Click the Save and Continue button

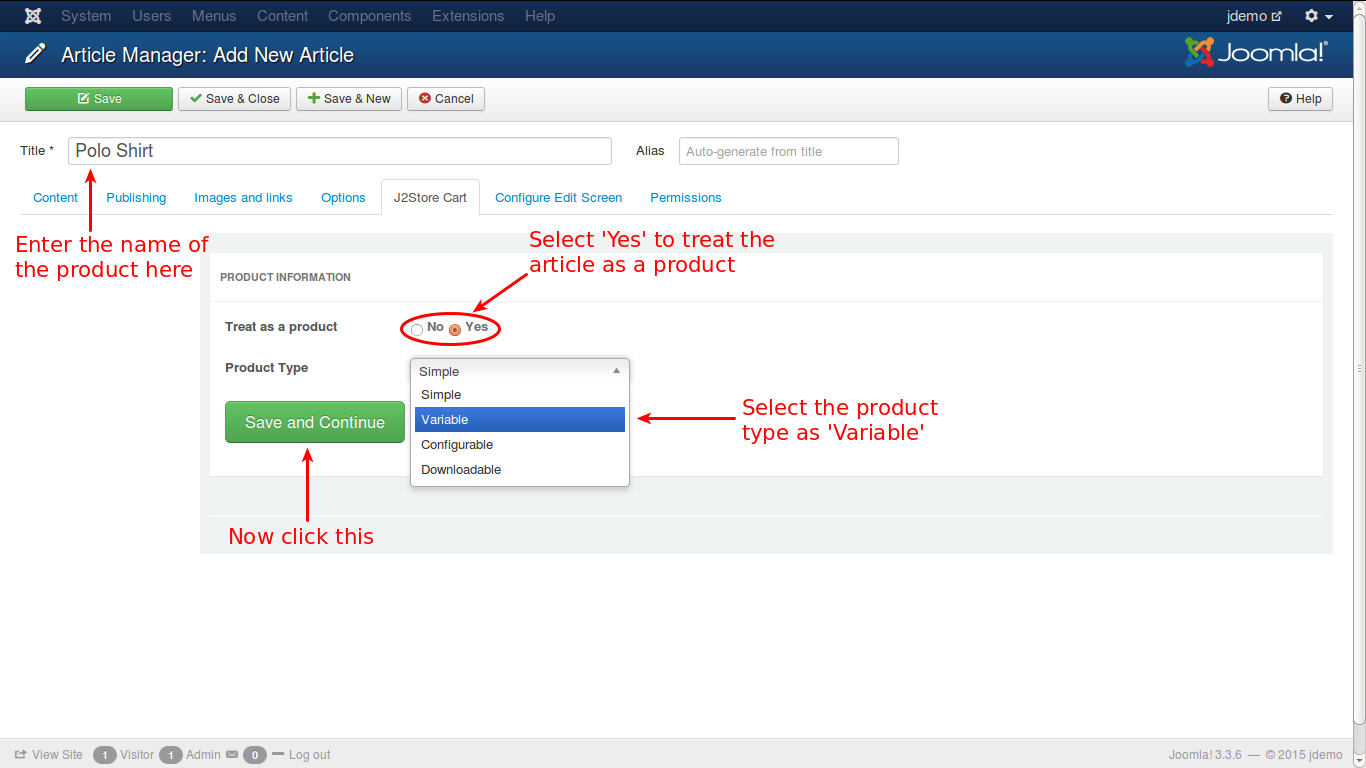(314, 423)
